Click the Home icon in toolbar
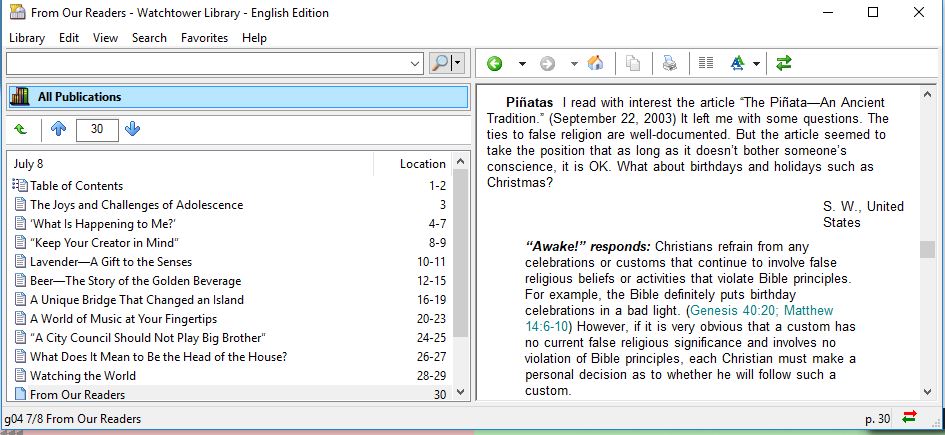This screenshot has height=435, width=945. (x=595, y=63)
